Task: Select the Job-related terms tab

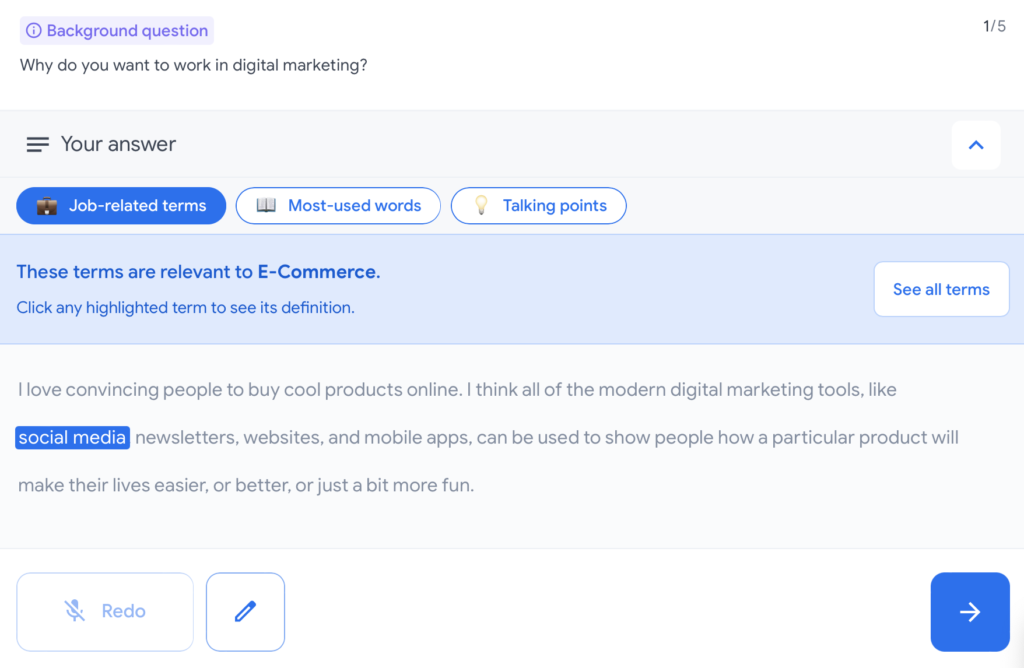Action: click(121, 206)
